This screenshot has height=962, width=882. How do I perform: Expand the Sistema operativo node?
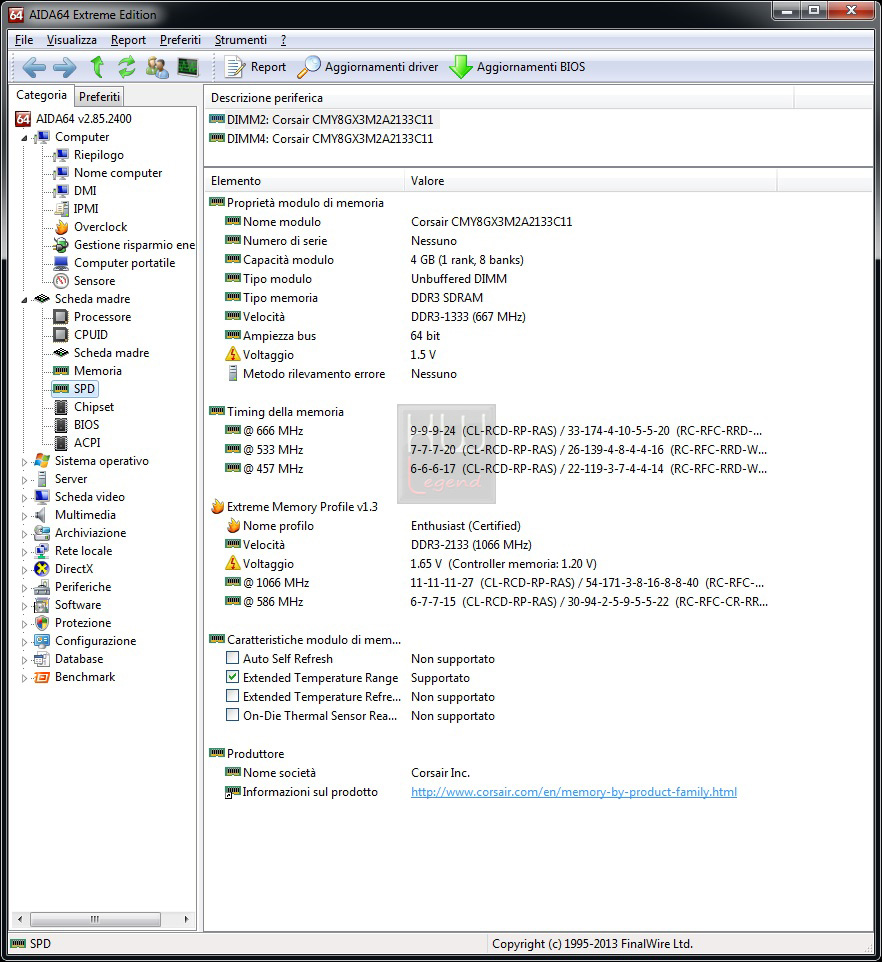[25, 462]
